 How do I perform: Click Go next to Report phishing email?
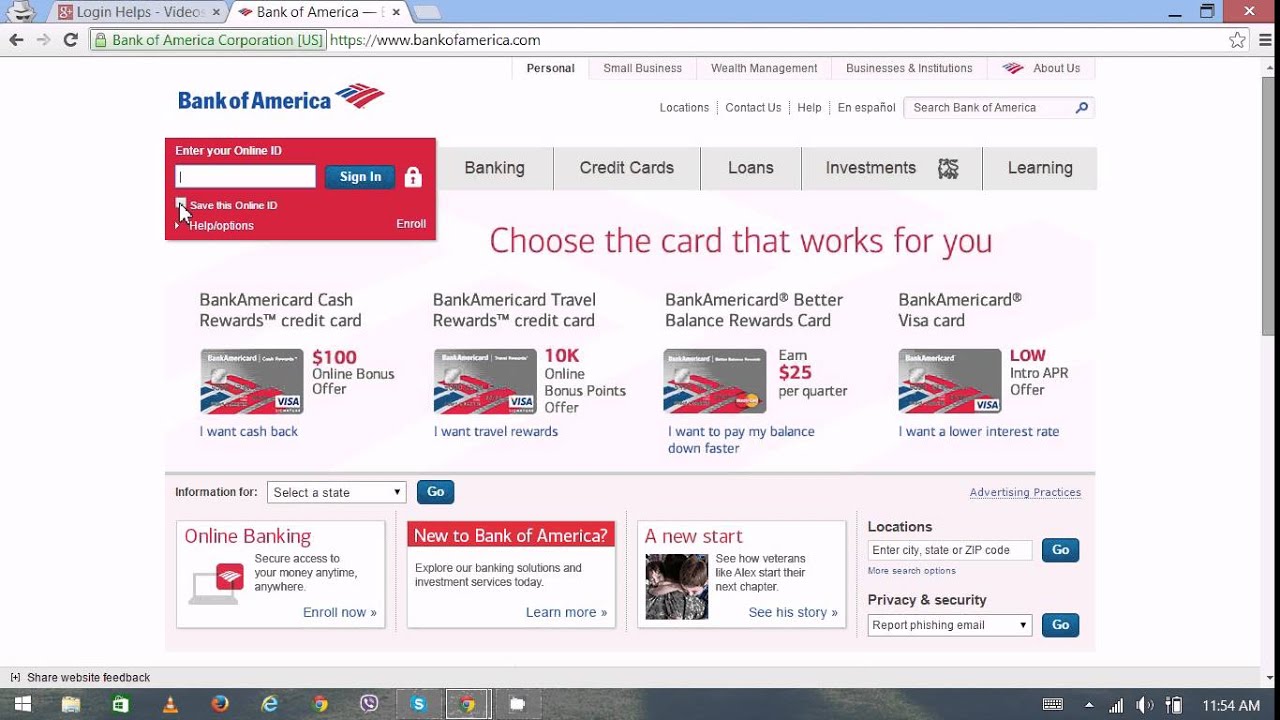[1060, 625]
